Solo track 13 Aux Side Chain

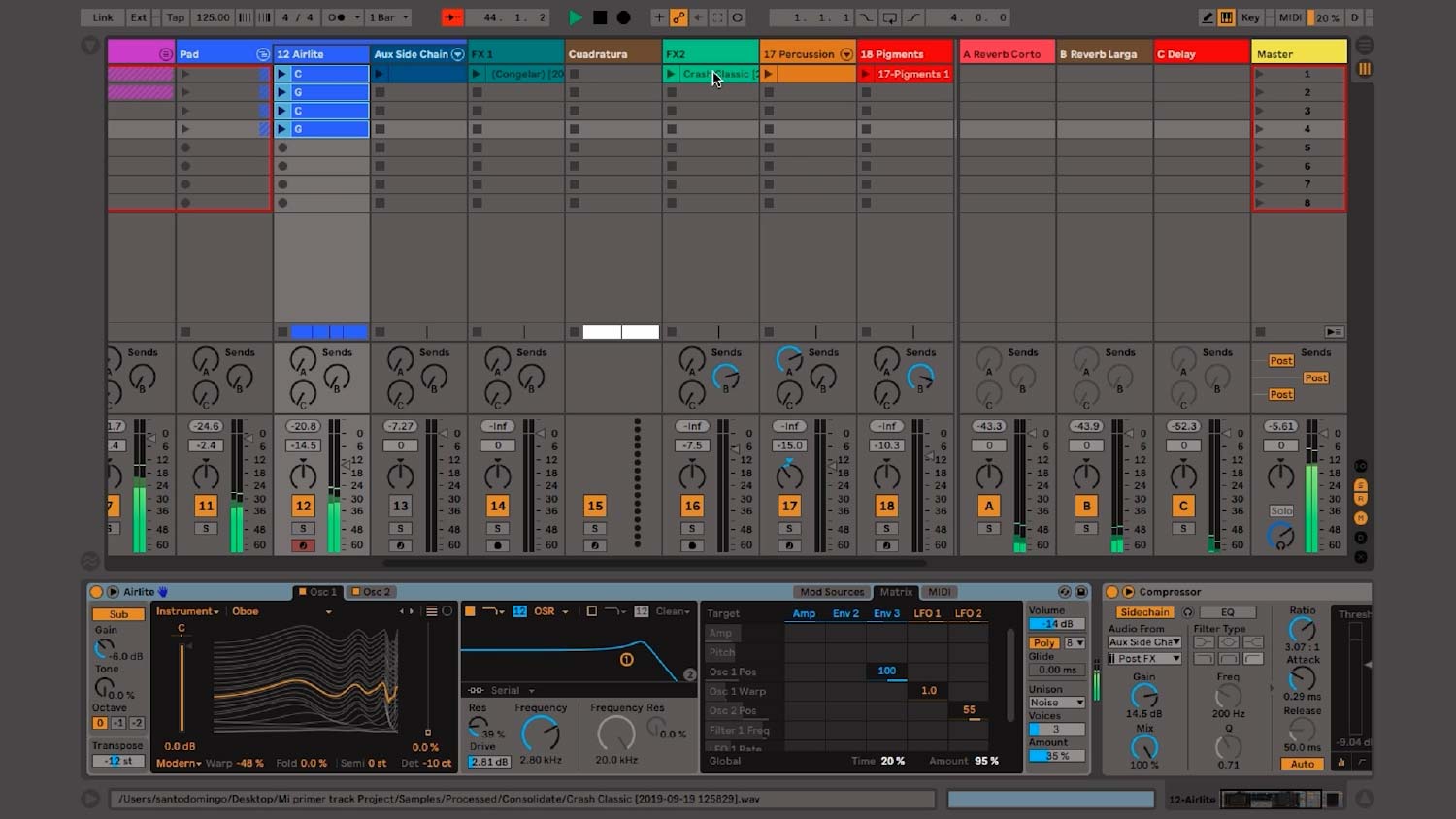click(400, 529)
